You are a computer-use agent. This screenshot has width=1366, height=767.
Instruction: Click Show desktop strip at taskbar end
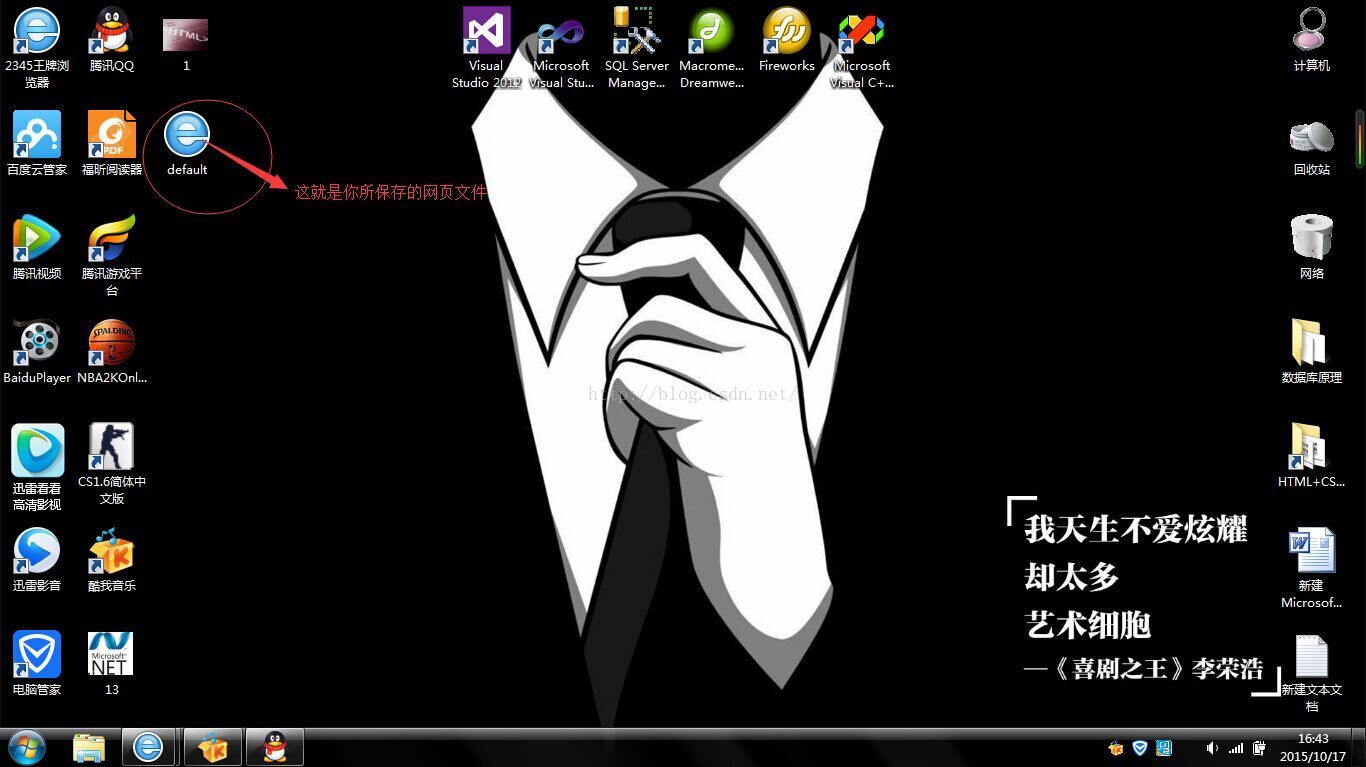pos(1358,747)
